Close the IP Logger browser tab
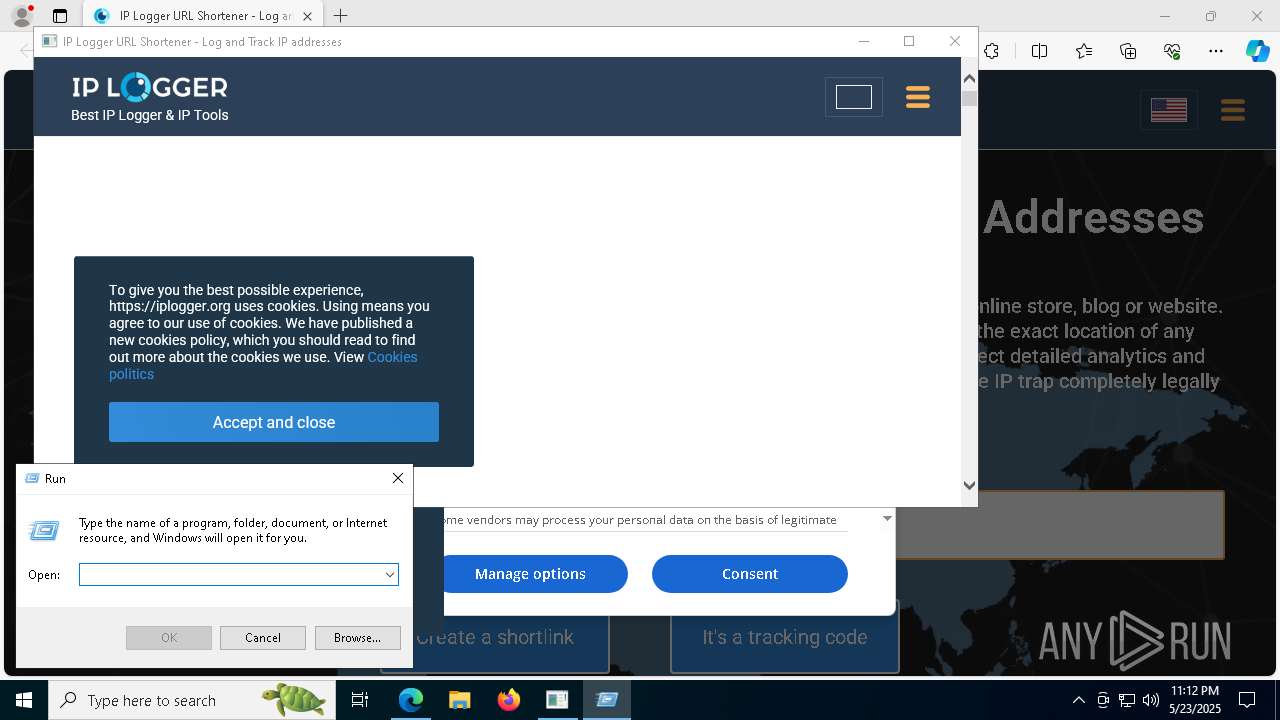Viewport: 1280px width, 720px height. (307, 16)
